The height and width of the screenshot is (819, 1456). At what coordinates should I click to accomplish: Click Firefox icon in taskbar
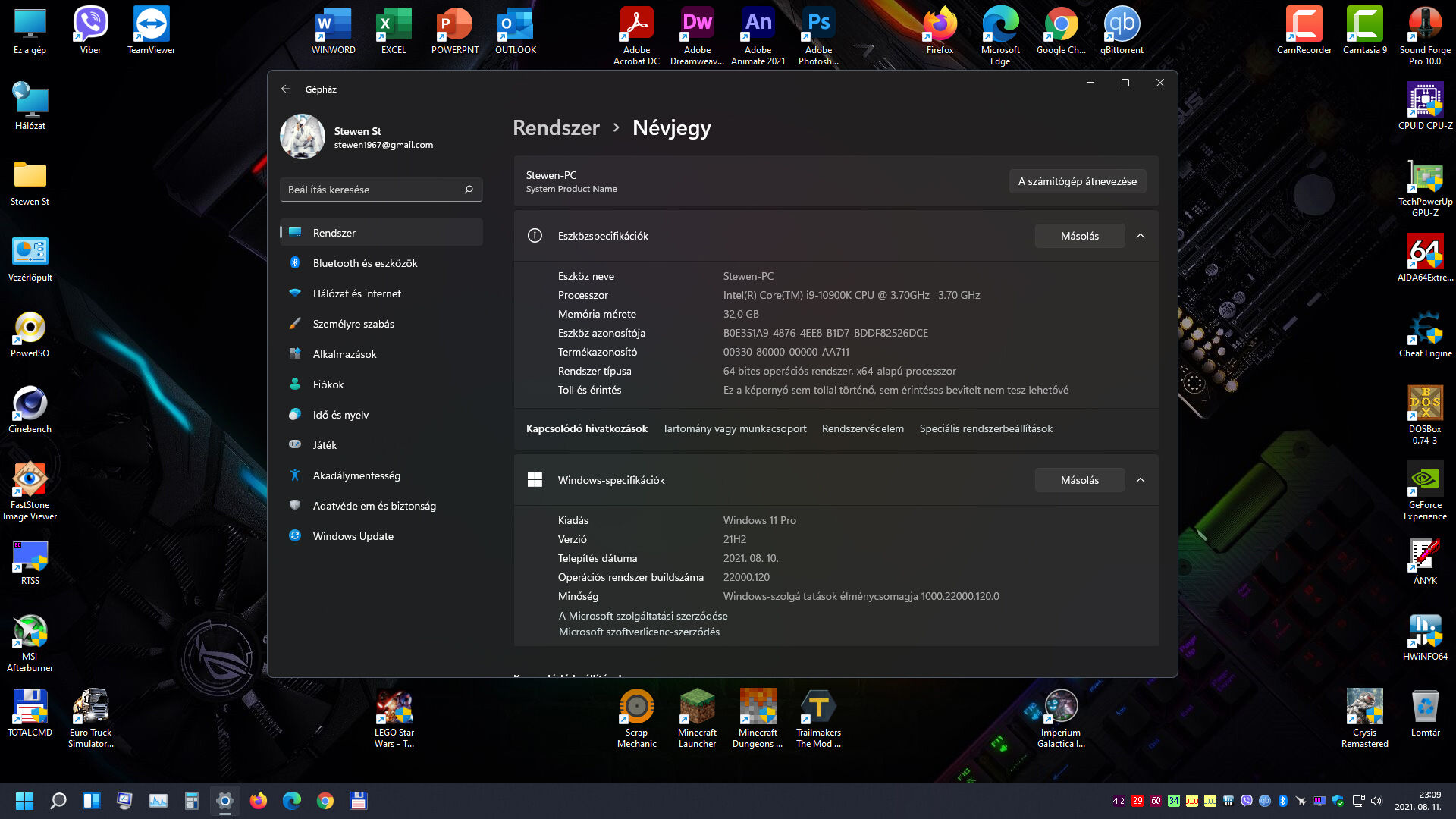coord(259,801)
